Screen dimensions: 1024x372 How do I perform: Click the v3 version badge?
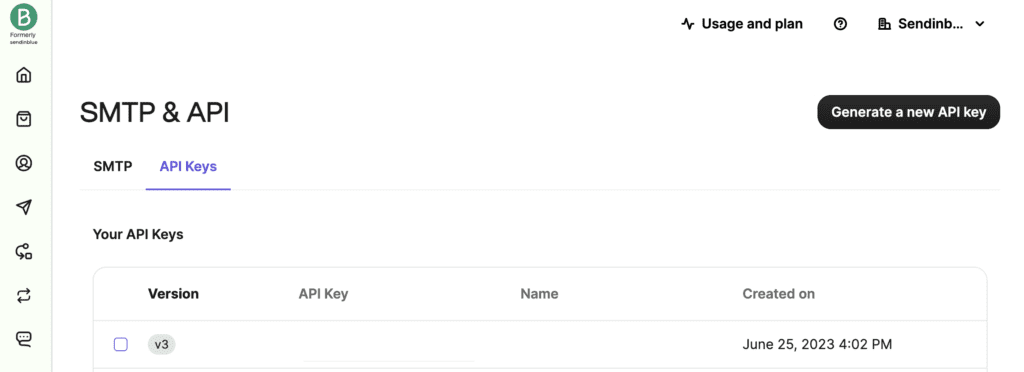[x=161, y=344]
